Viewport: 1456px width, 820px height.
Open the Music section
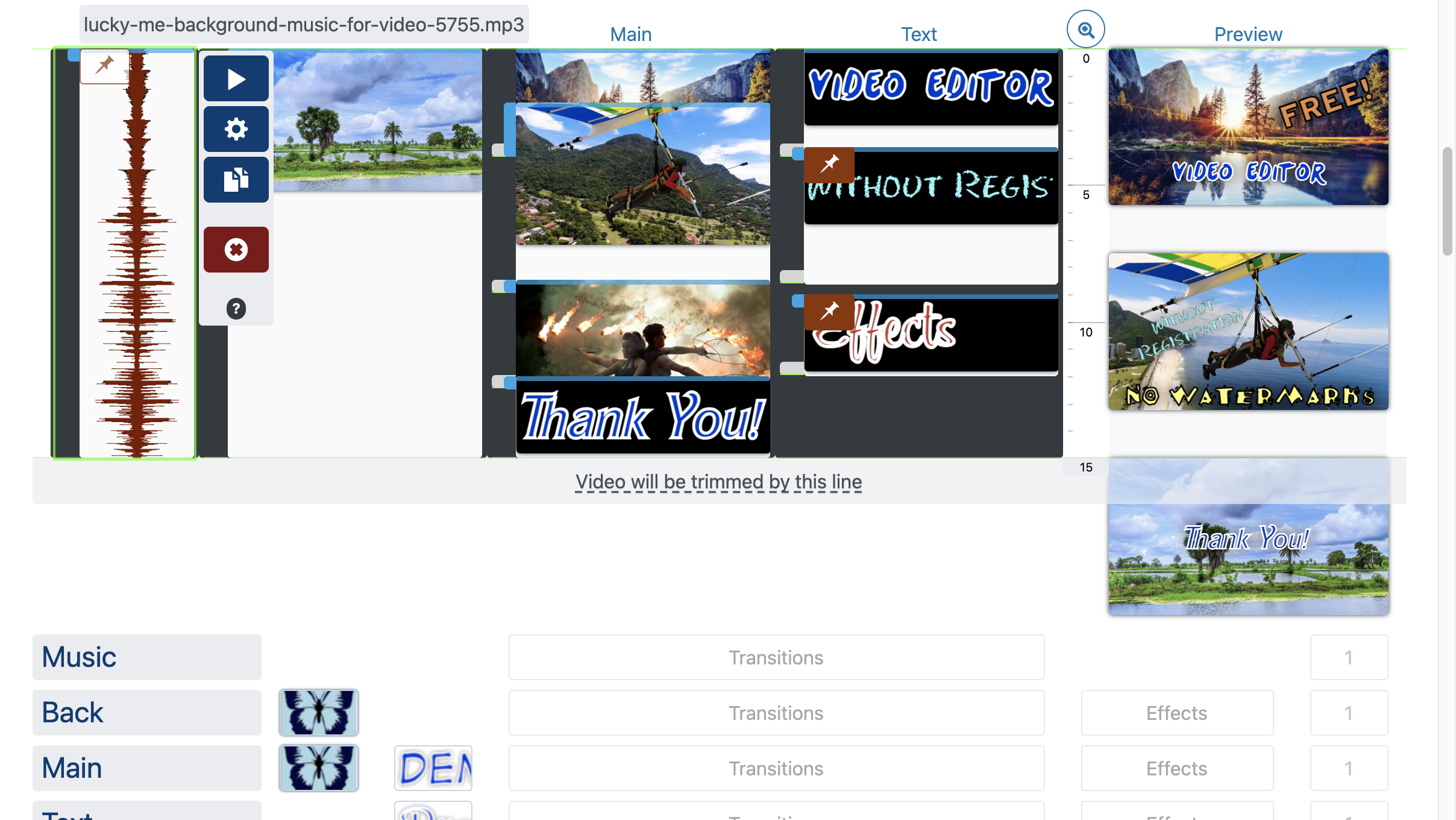tap(147, 656)
